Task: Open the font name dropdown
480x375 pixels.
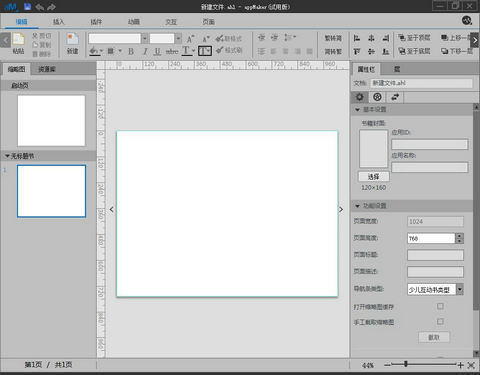Action: 145,38
